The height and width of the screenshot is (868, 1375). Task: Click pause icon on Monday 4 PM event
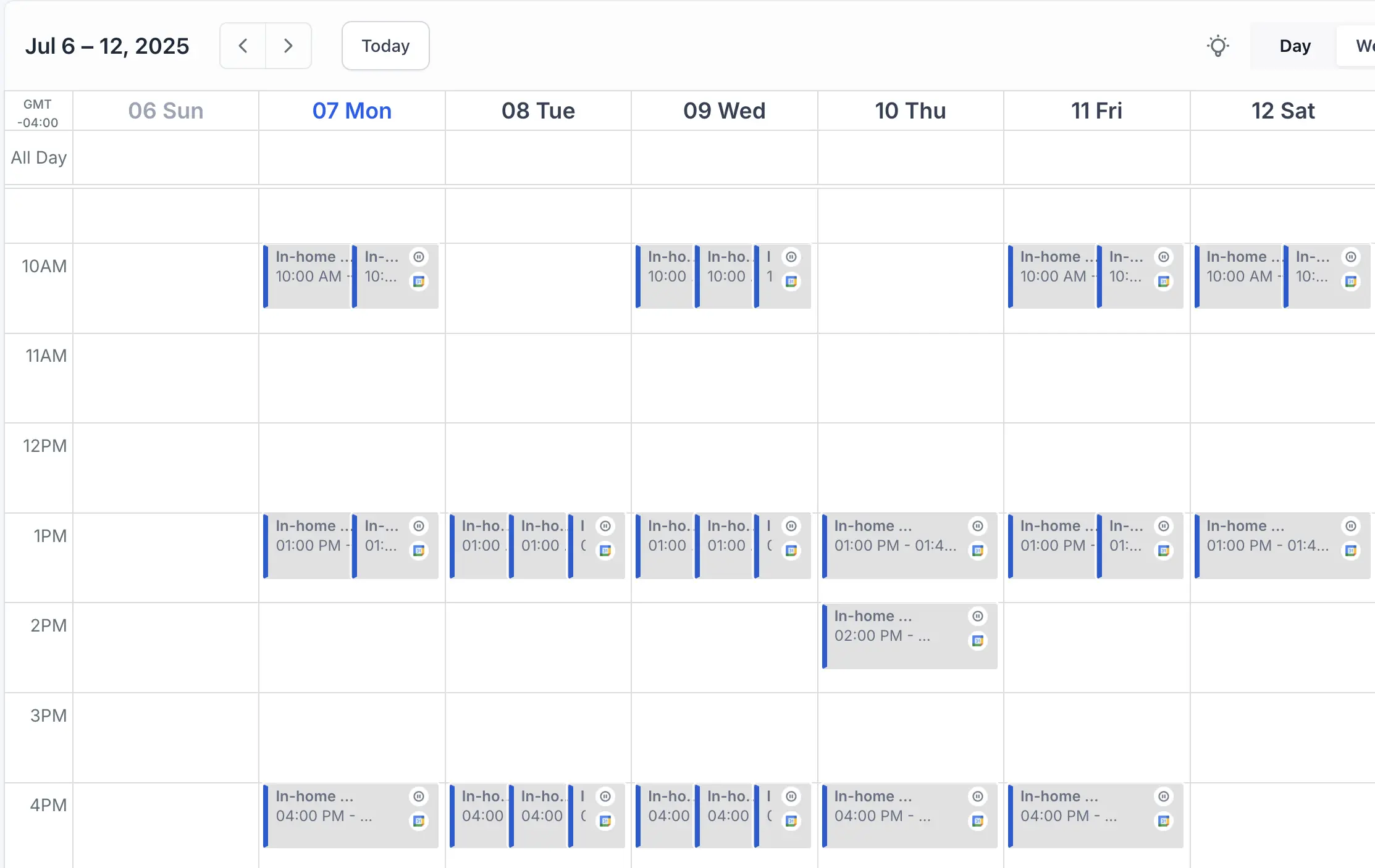[x=419, y=796]
